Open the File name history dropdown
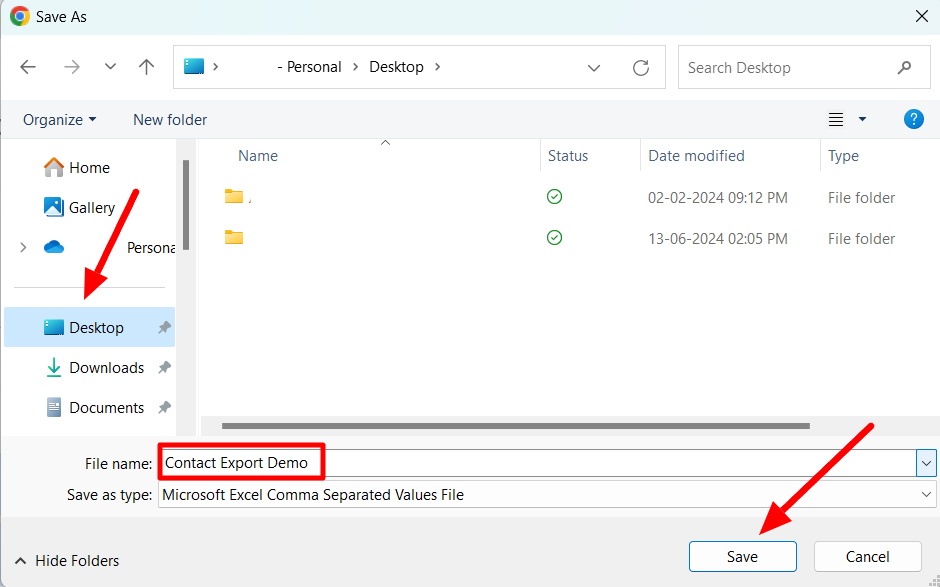This screenshot has height=587, width=940. pyautogui.click(x=926, y=463)
